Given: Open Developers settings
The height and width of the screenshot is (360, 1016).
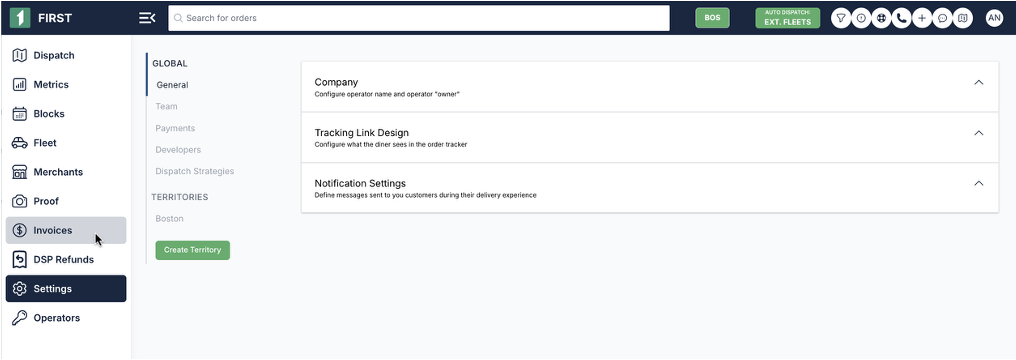Looking at the screenshot, I should point(178,150).
